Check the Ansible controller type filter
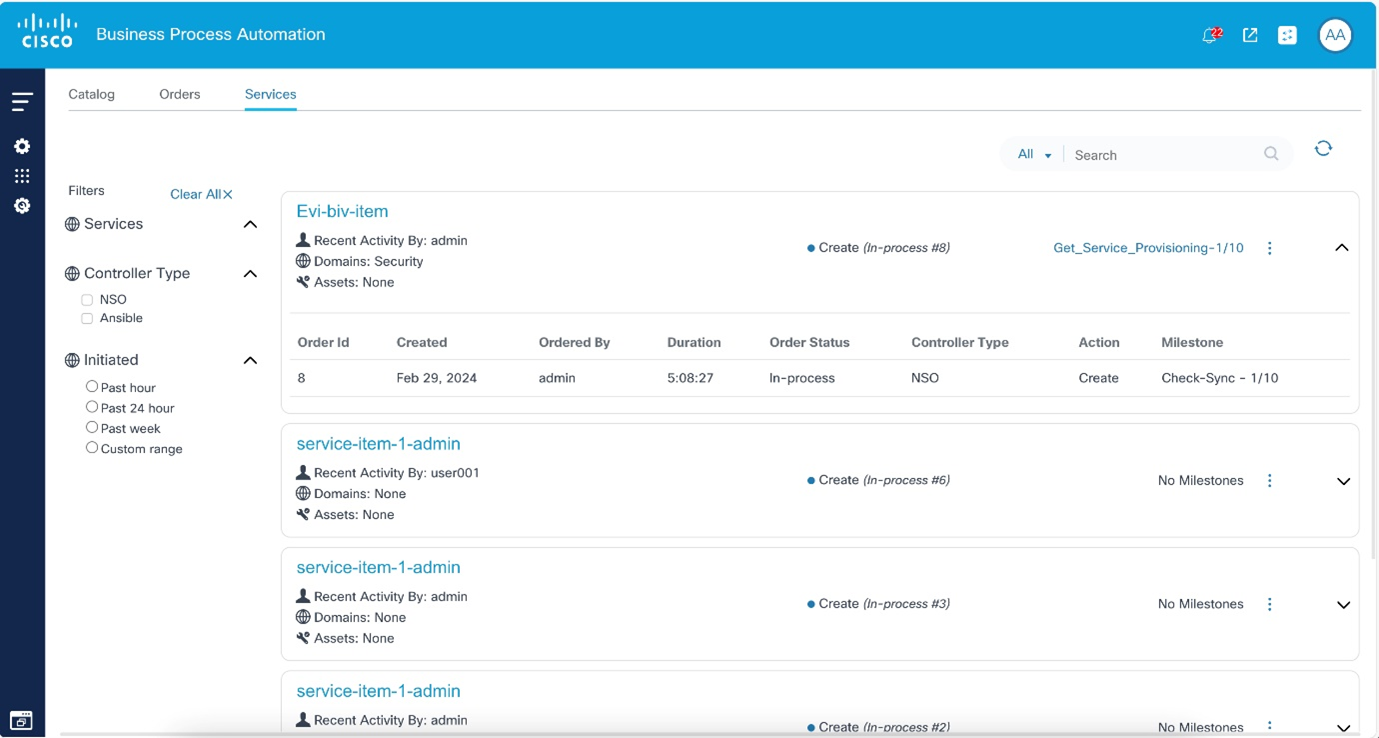The height and width of the screenshot is (738, 1379). coord(87,319)
